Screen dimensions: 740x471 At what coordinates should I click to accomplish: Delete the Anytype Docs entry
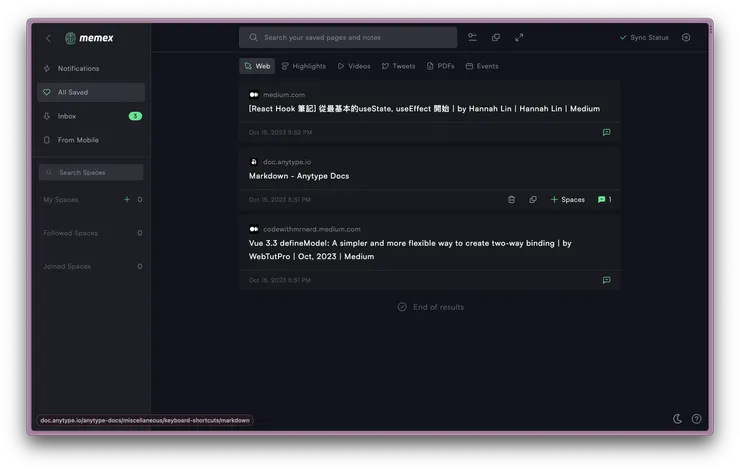point(512,200)
